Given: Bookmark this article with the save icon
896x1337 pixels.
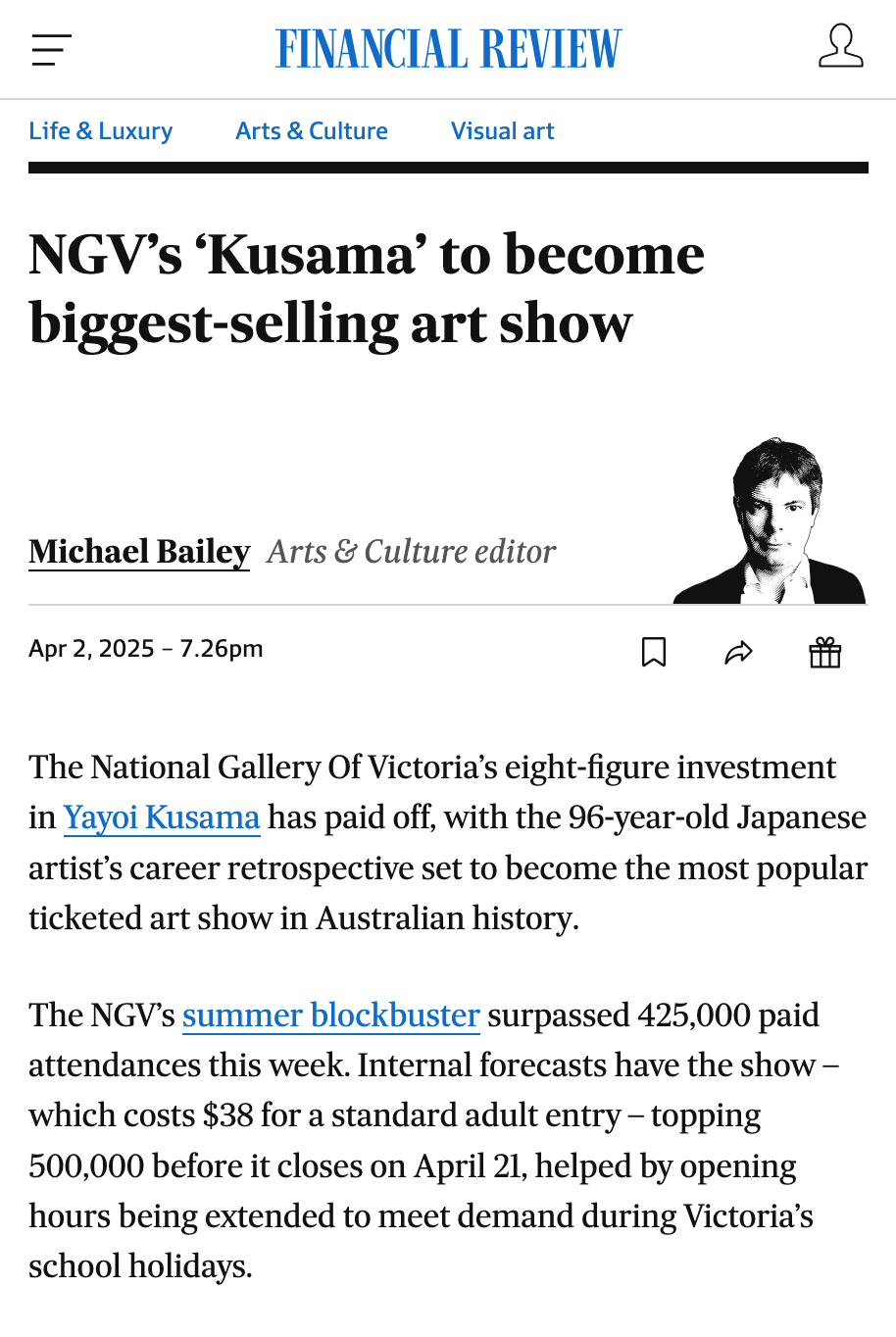Looking at the screenshot, I should (x=654, y=652).
